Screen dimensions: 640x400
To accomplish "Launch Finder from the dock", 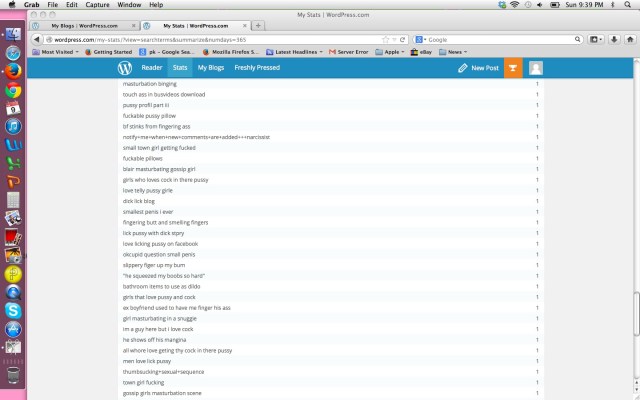I will (x=13, y=34).
